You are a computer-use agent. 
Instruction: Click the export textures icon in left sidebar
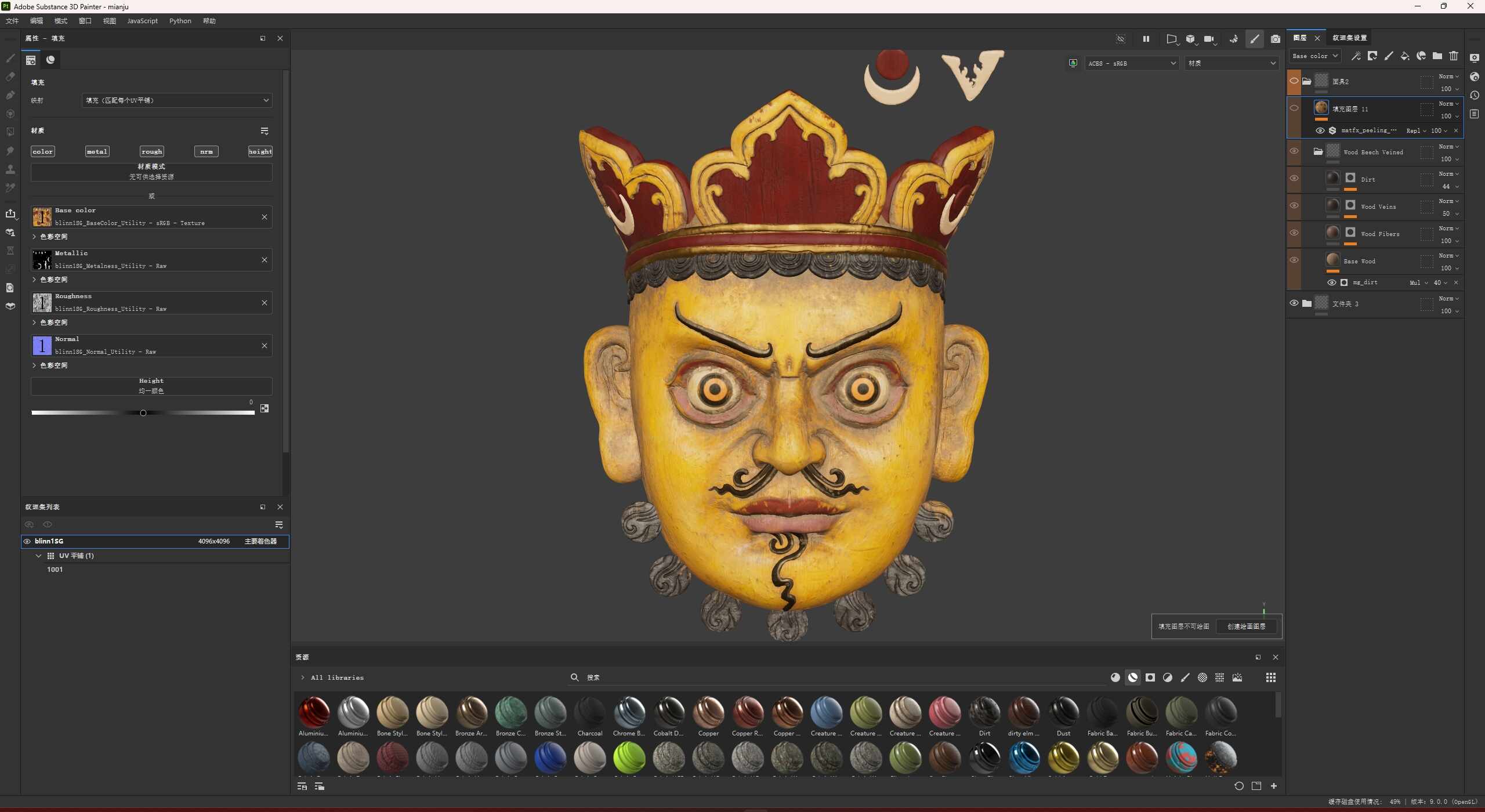pyautogui.click(x=10, y=213)
